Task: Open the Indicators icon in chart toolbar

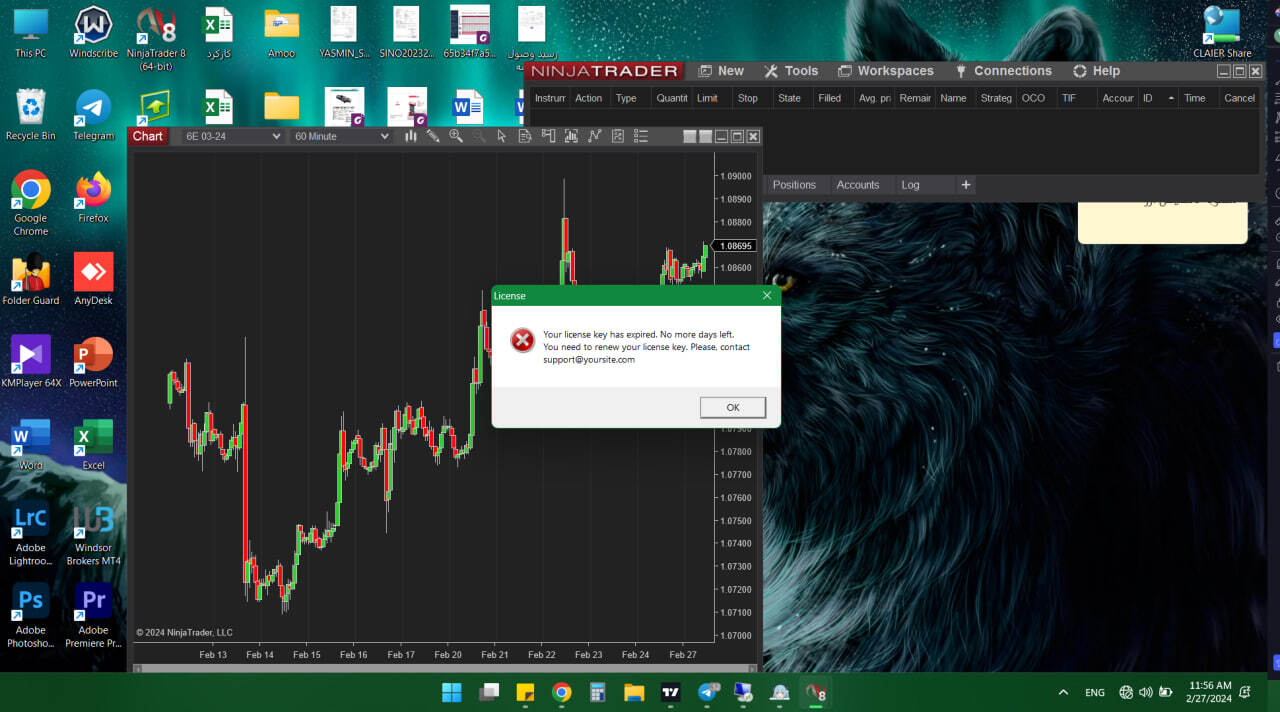Action: 571,136
